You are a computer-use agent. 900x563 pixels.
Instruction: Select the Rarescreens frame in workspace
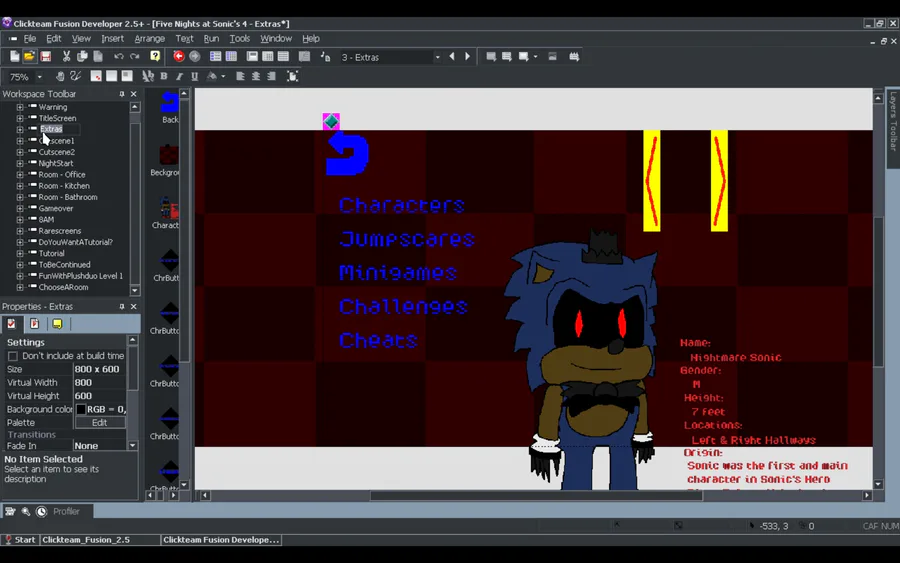(60, 231)
